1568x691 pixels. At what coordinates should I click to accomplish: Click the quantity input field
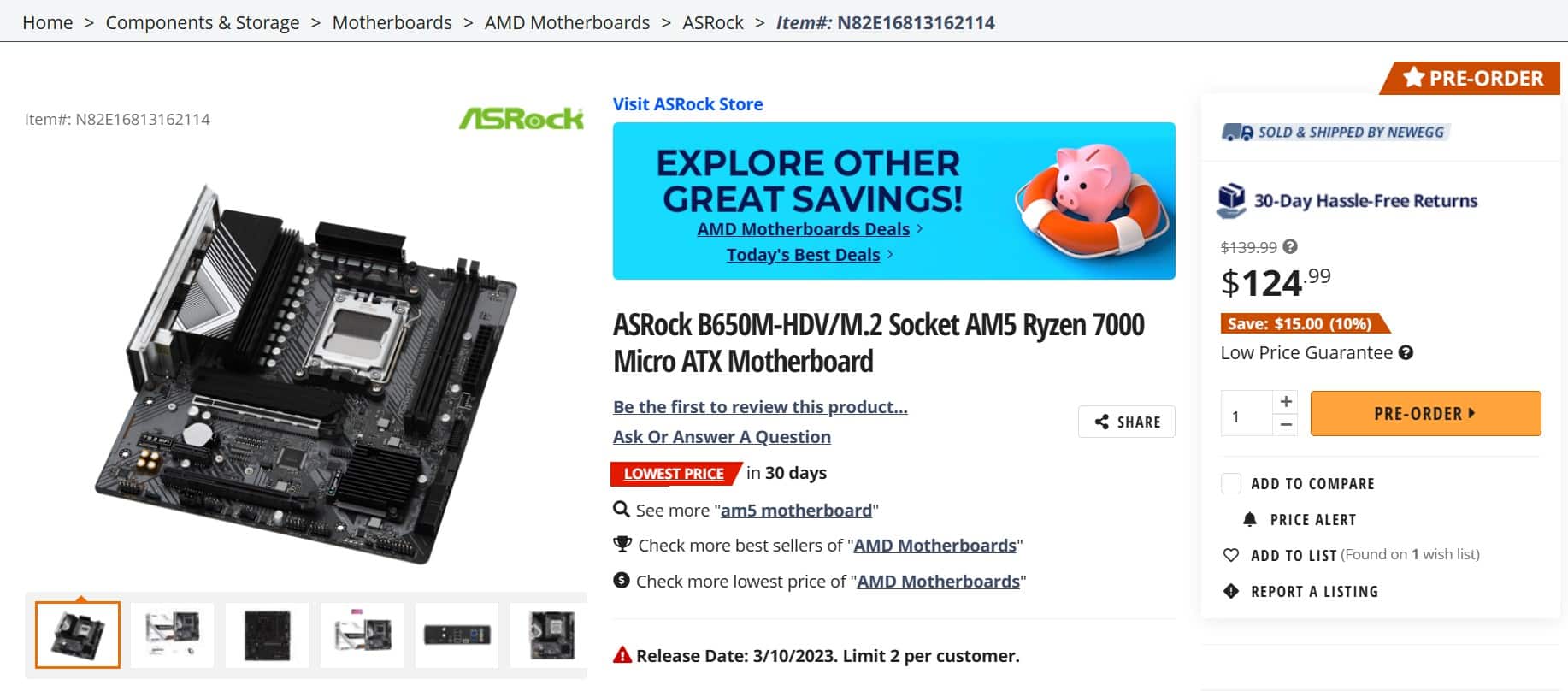pyautogui.click(x=1246, y=416)
